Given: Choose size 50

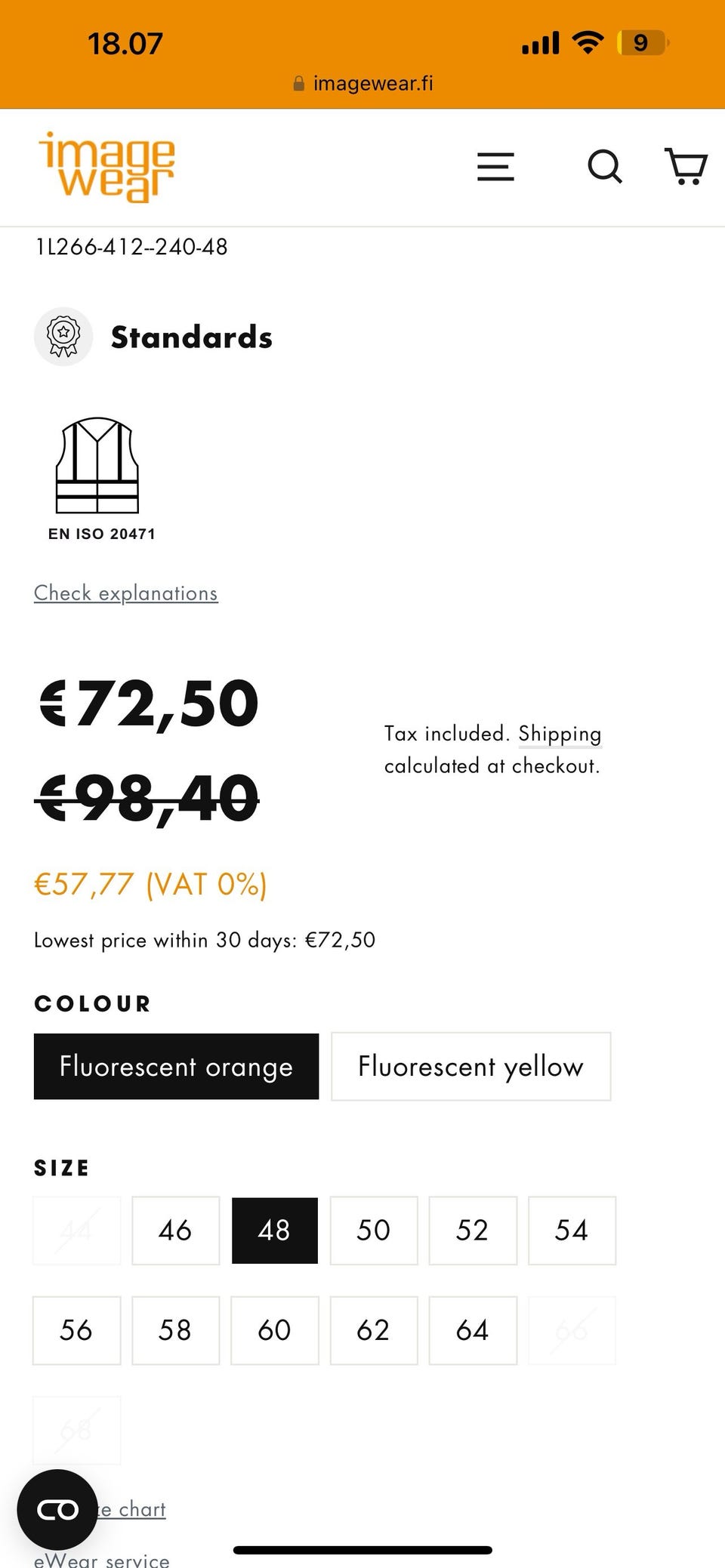Looking at the screenshot, I should click(x=373, y=1230).
